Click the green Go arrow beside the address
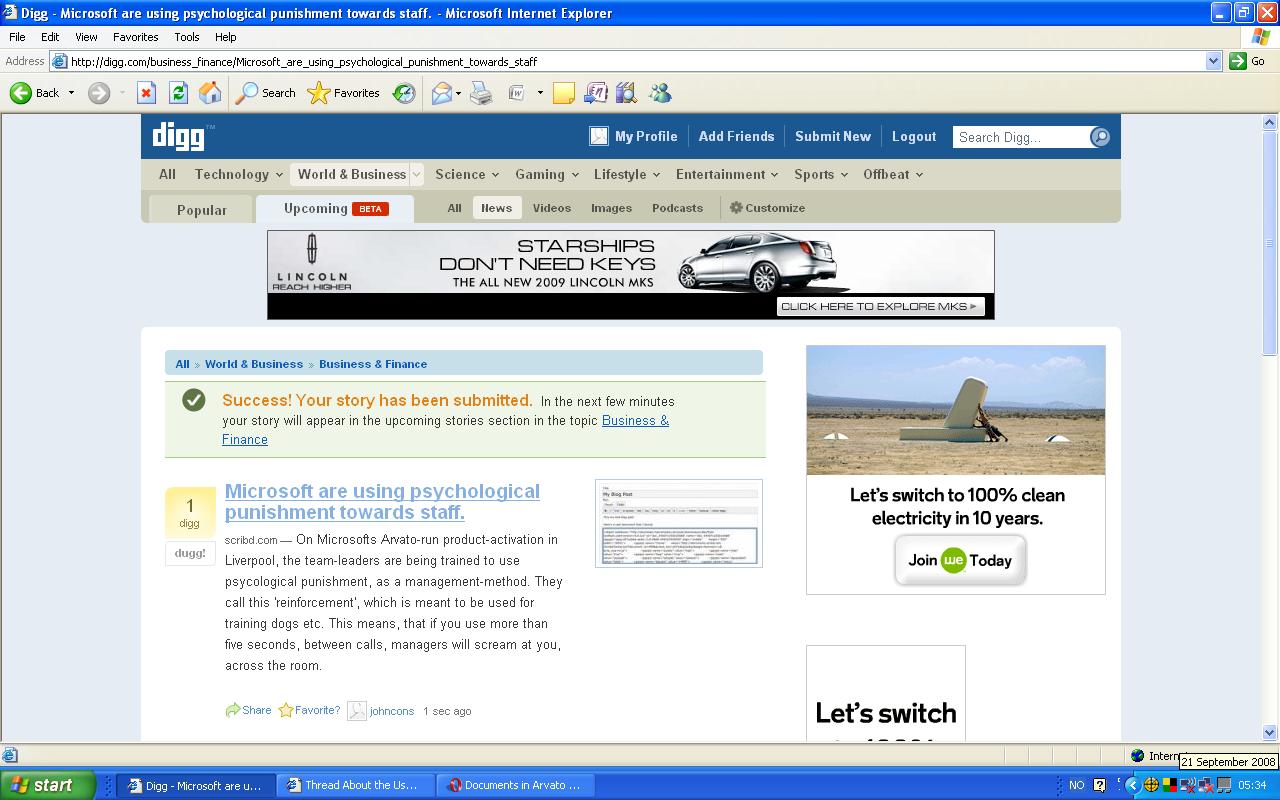The width and height of the screenshot is (1280, 800). (1238, 61)
